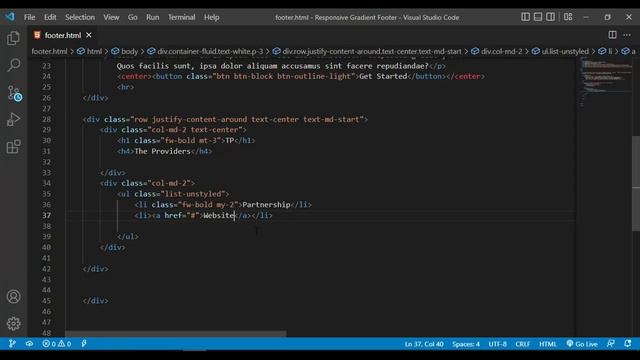Viewport: 640px width, 360px height.
Task: Open the Selection menu
Action: (80, 17)
